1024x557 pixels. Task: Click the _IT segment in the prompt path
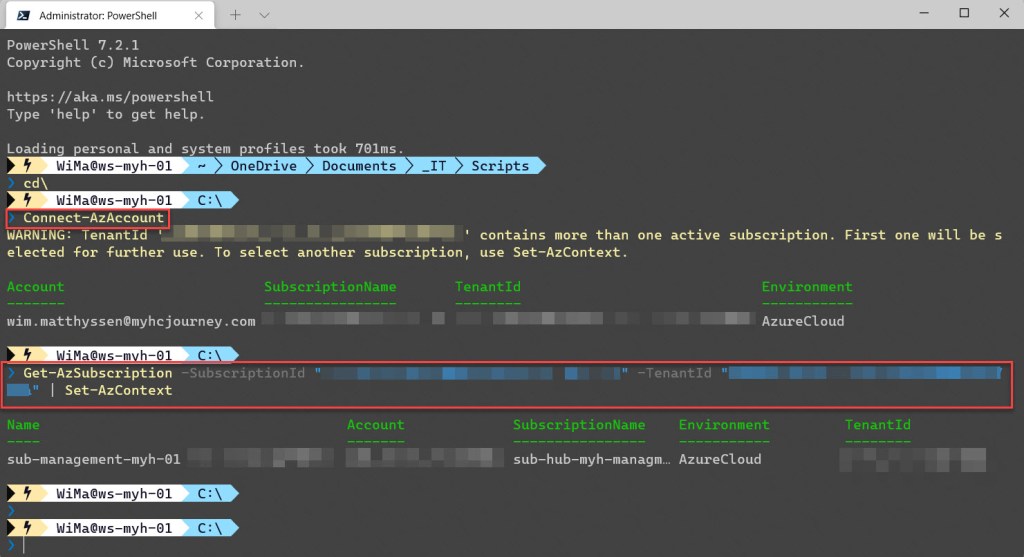coord(434,166)
